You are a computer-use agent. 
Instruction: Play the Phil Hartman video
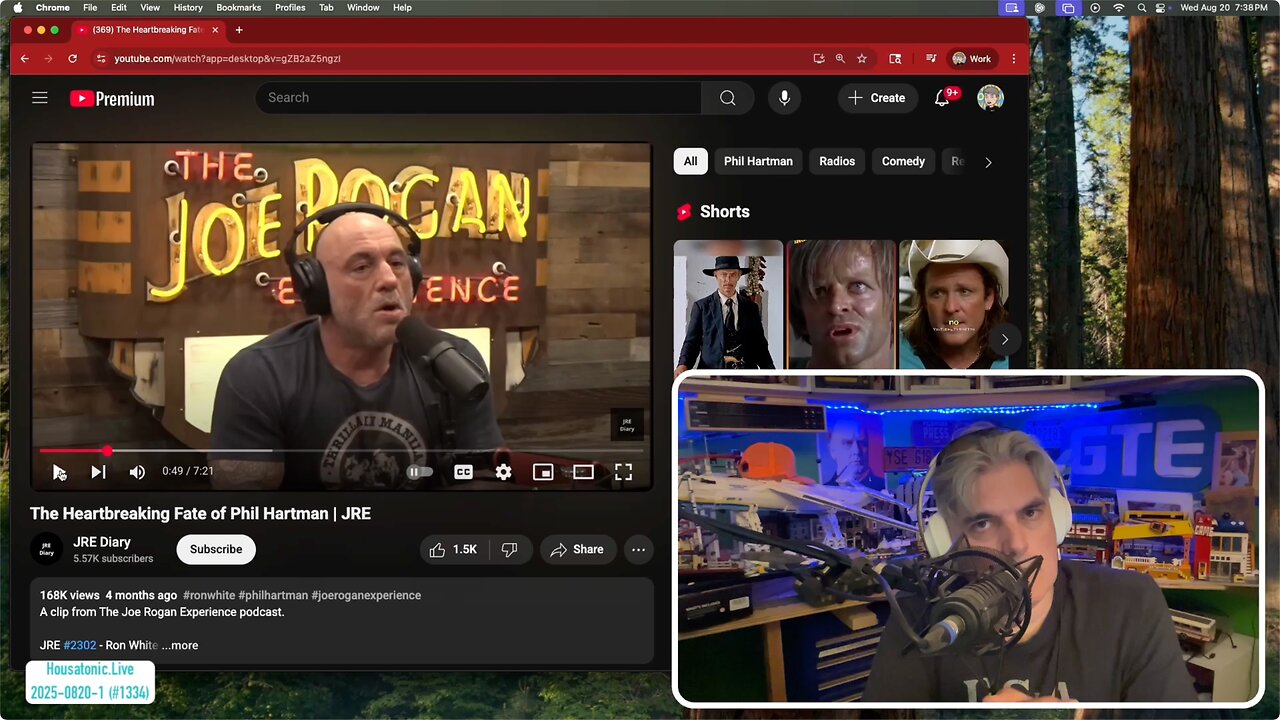59,472
